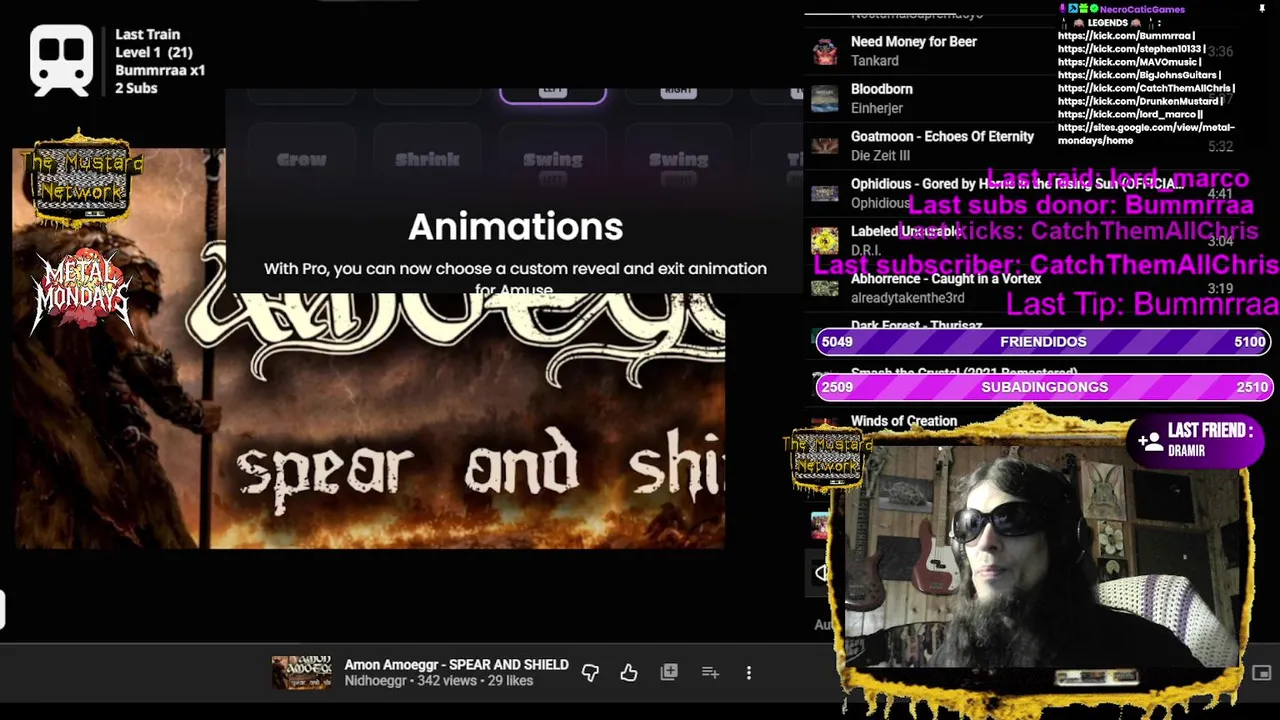Open the metal-mondays Google Sites link

1146,134
